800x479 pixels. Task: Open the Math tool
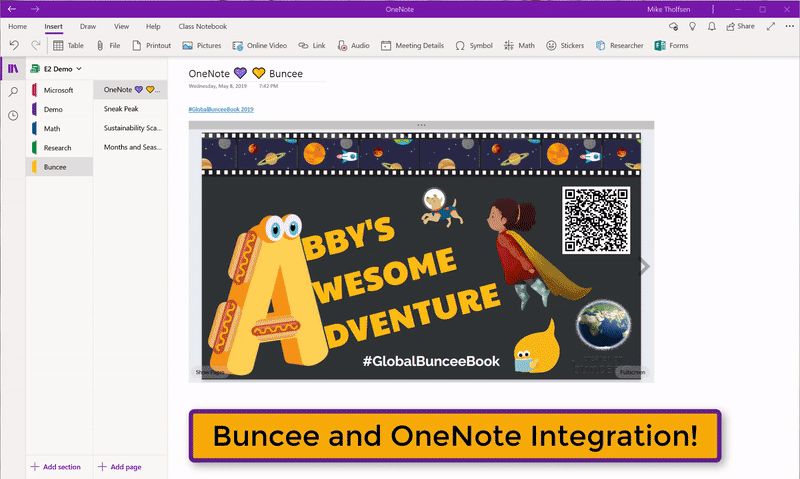coord(519,45)
